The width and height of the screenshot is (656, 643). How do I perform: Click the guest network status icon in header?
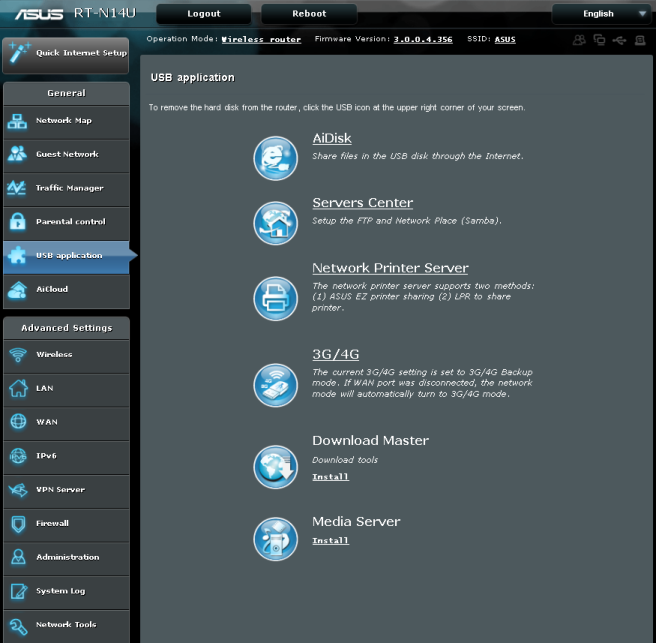579,40
